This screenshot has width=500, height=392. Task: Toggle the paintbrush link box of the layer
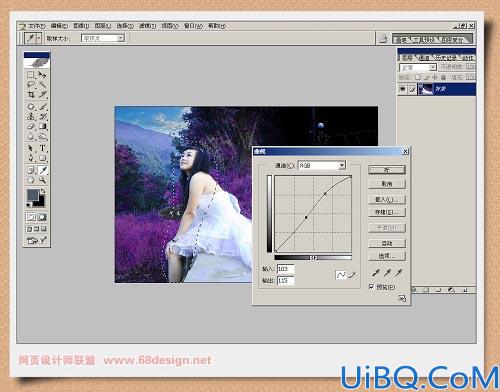click(x=413, y=89)
